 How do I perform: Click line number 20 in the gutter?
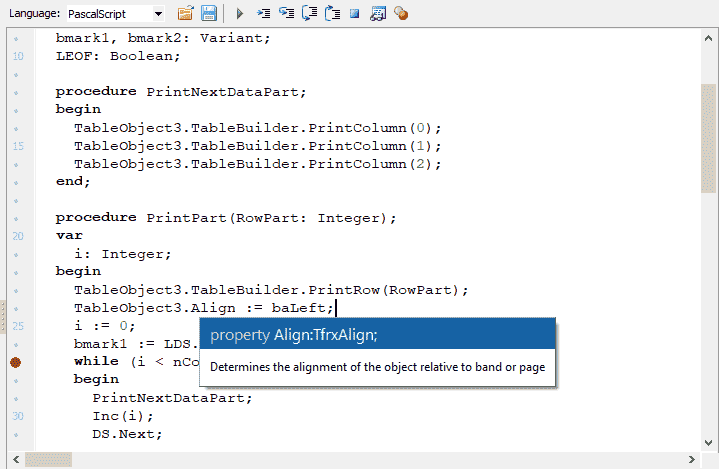(18, 236)
